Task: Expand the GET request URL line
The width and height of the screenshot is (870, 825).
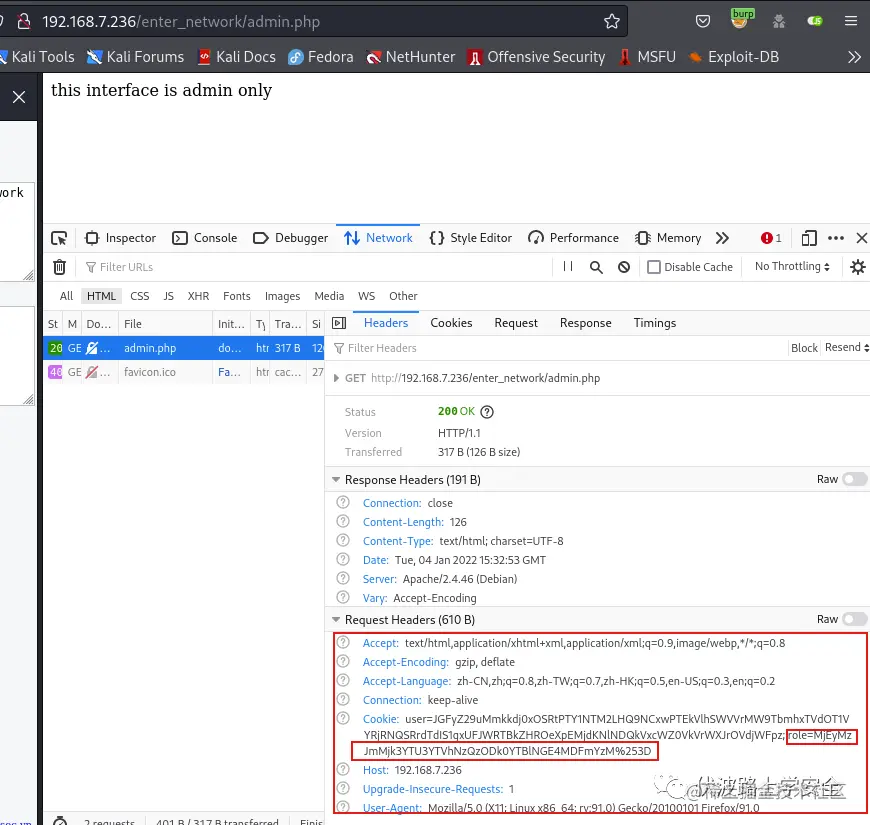Action: tap(336, 378)
